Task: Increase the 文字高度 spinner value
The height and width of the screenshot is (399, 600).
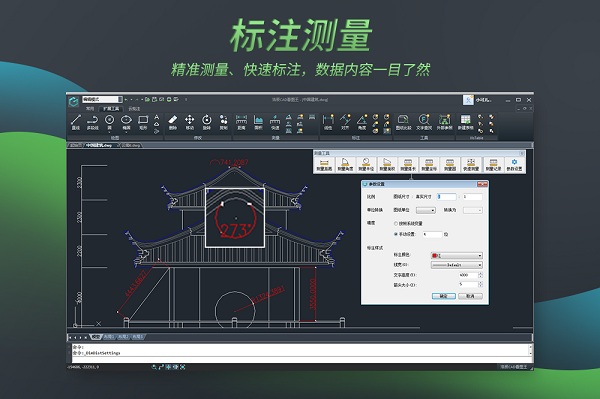Action: pyautogui.click(x=481, y=274)
